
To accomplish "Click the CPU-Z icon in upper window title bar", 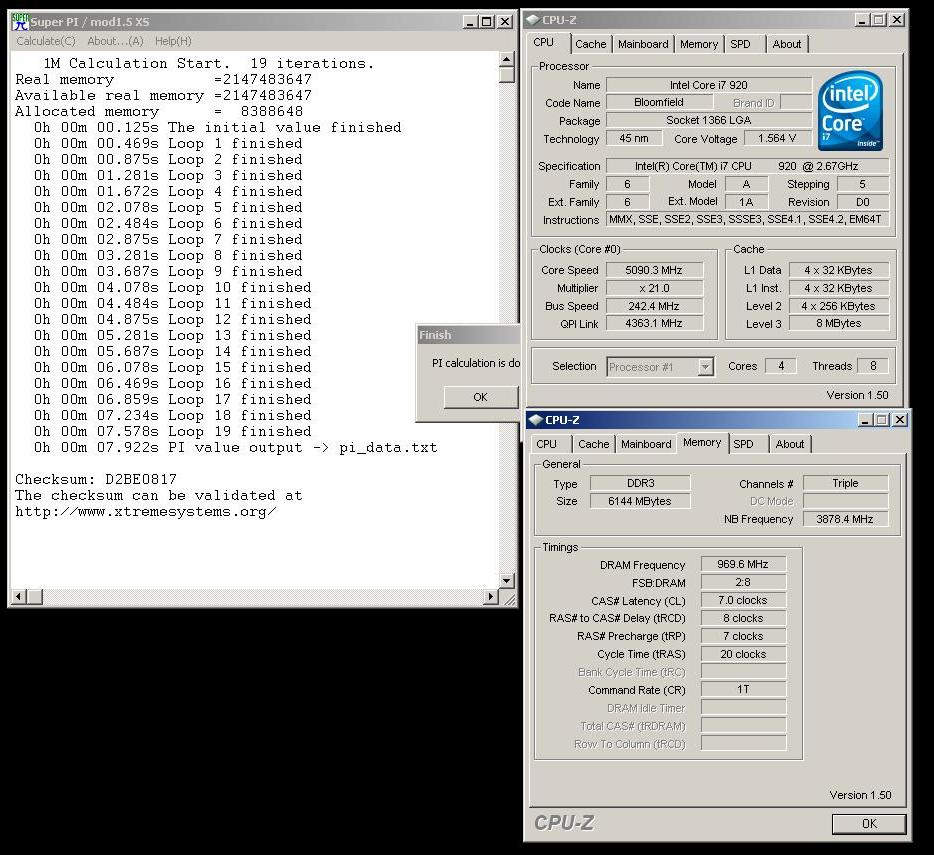I will pos(533,20).
